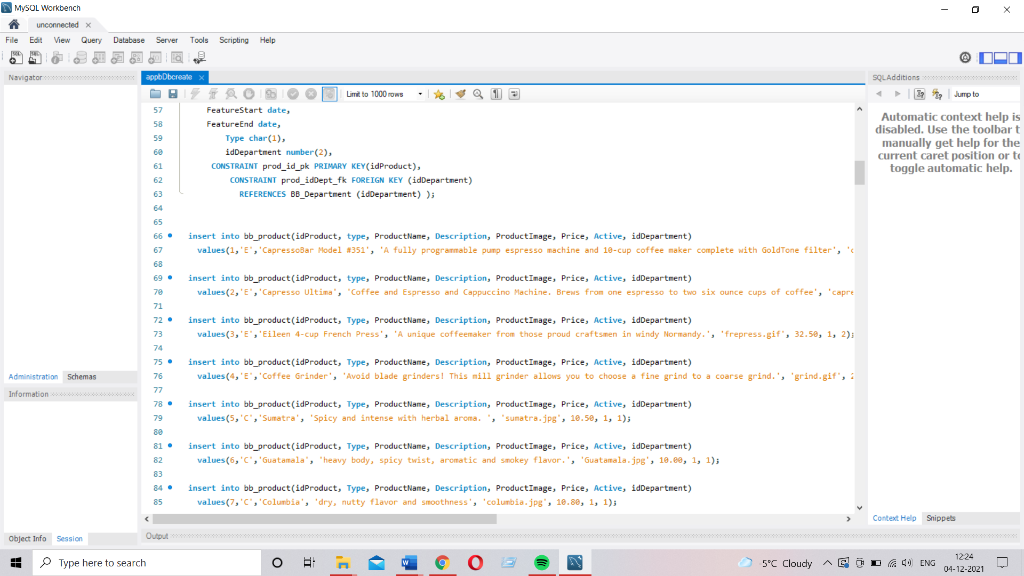Create new schema toolbar icon
Screen dimensions: 1024x576
pos(80,58)
